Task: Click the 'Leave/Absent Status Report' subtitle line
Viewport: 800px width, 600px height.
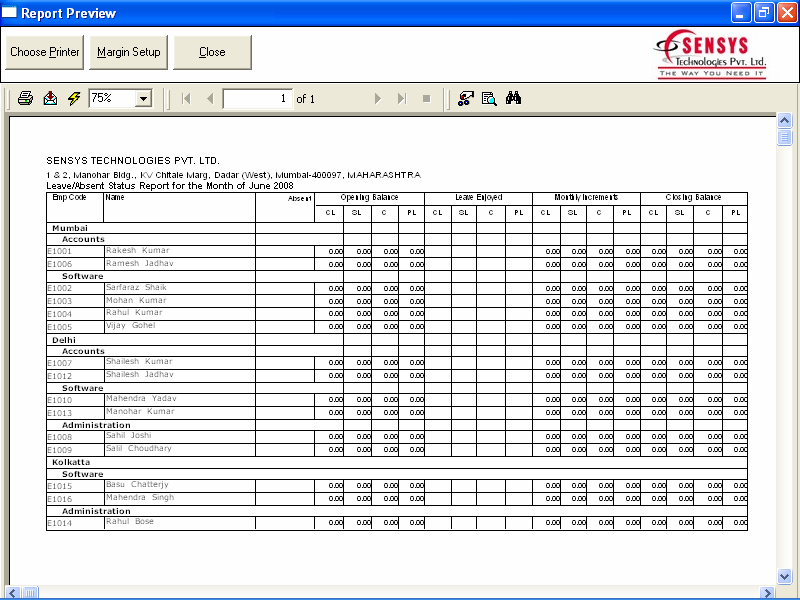Action: point(170,186)
